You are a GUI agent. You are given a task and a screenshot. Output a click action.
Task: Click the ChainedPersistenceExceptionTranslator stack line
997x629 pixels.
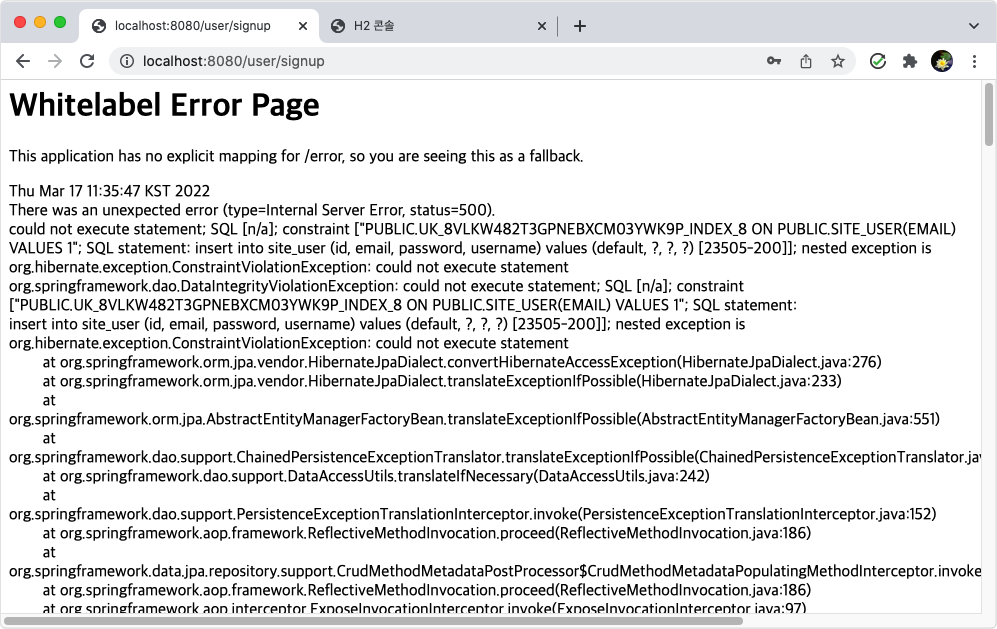pyautogui.click(x=495, y=457)
